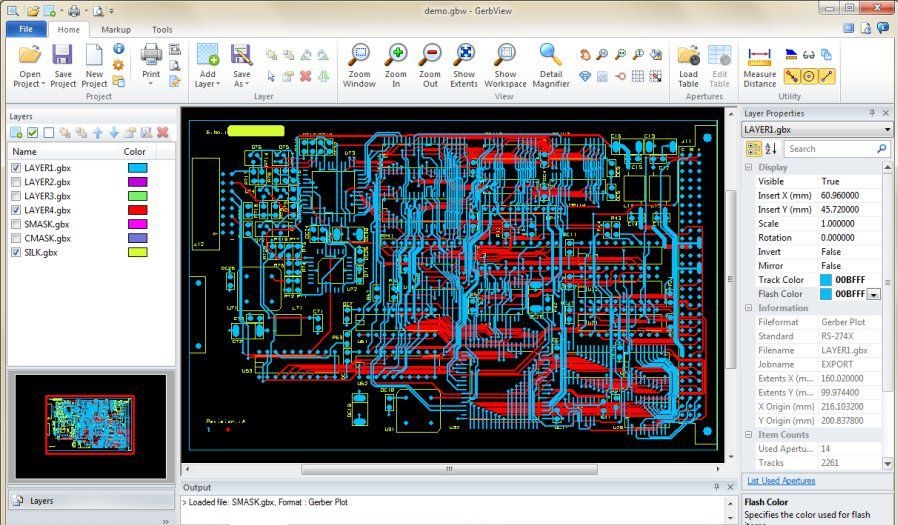Click the orange gear settings icon in Project group
The width and height of the screenshot is (898, 525).
pyautogui.click(x=119, y=65)
